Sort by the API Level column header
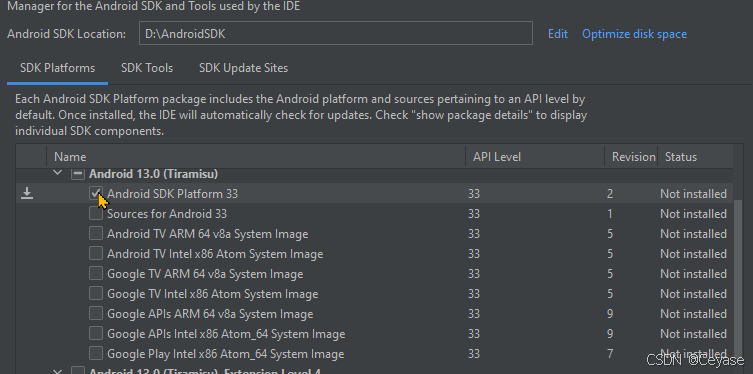 tap(534, 157)
